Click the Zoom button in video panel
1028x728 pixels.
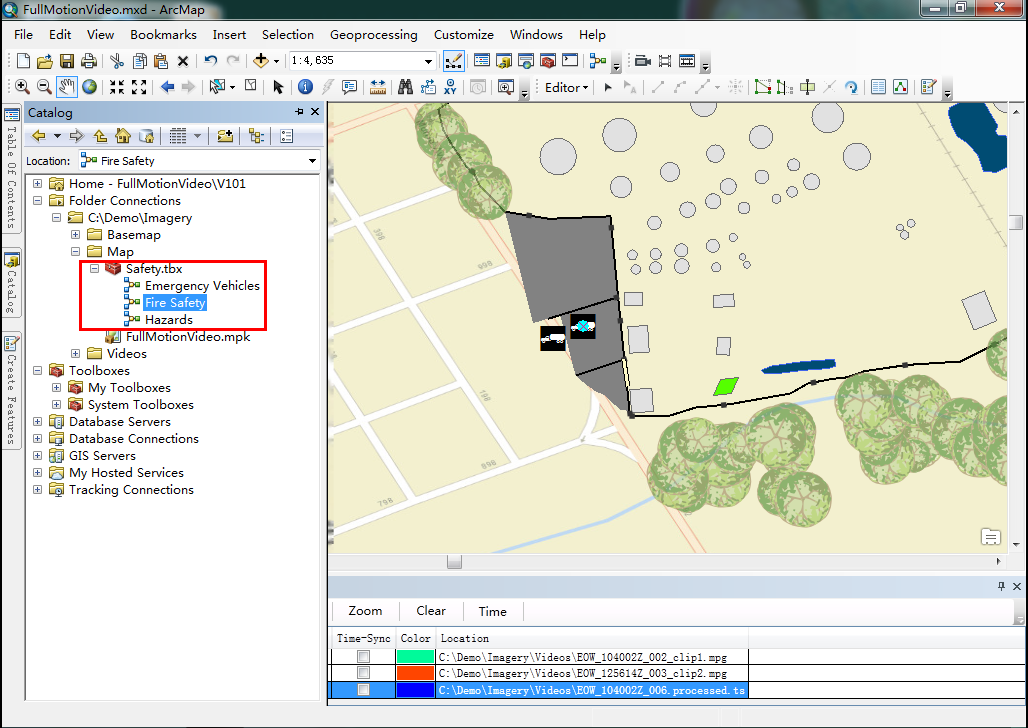[x=365, y=611]
